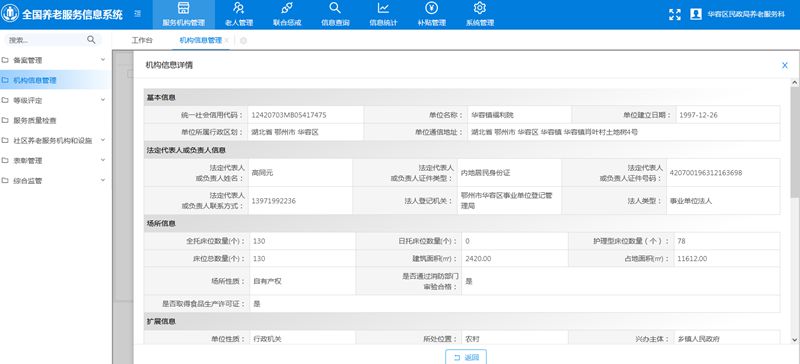Open the 联合惩戒 module icon
Screen dimensions: 800x364
pos(287,8)
